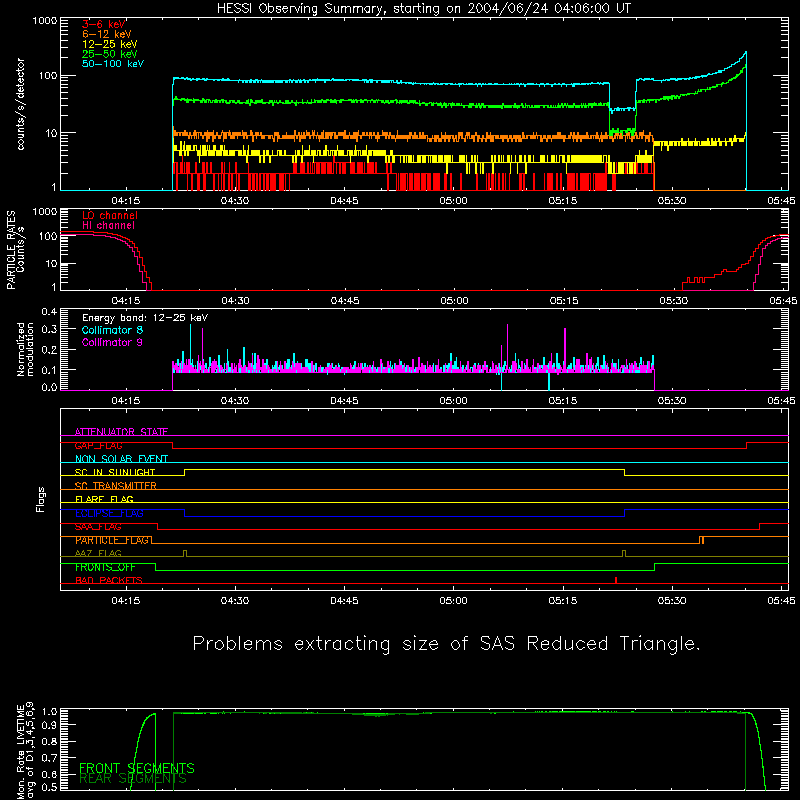
Task: Click the 05:15 tick under the modulation plot
Action: (563, 401)
